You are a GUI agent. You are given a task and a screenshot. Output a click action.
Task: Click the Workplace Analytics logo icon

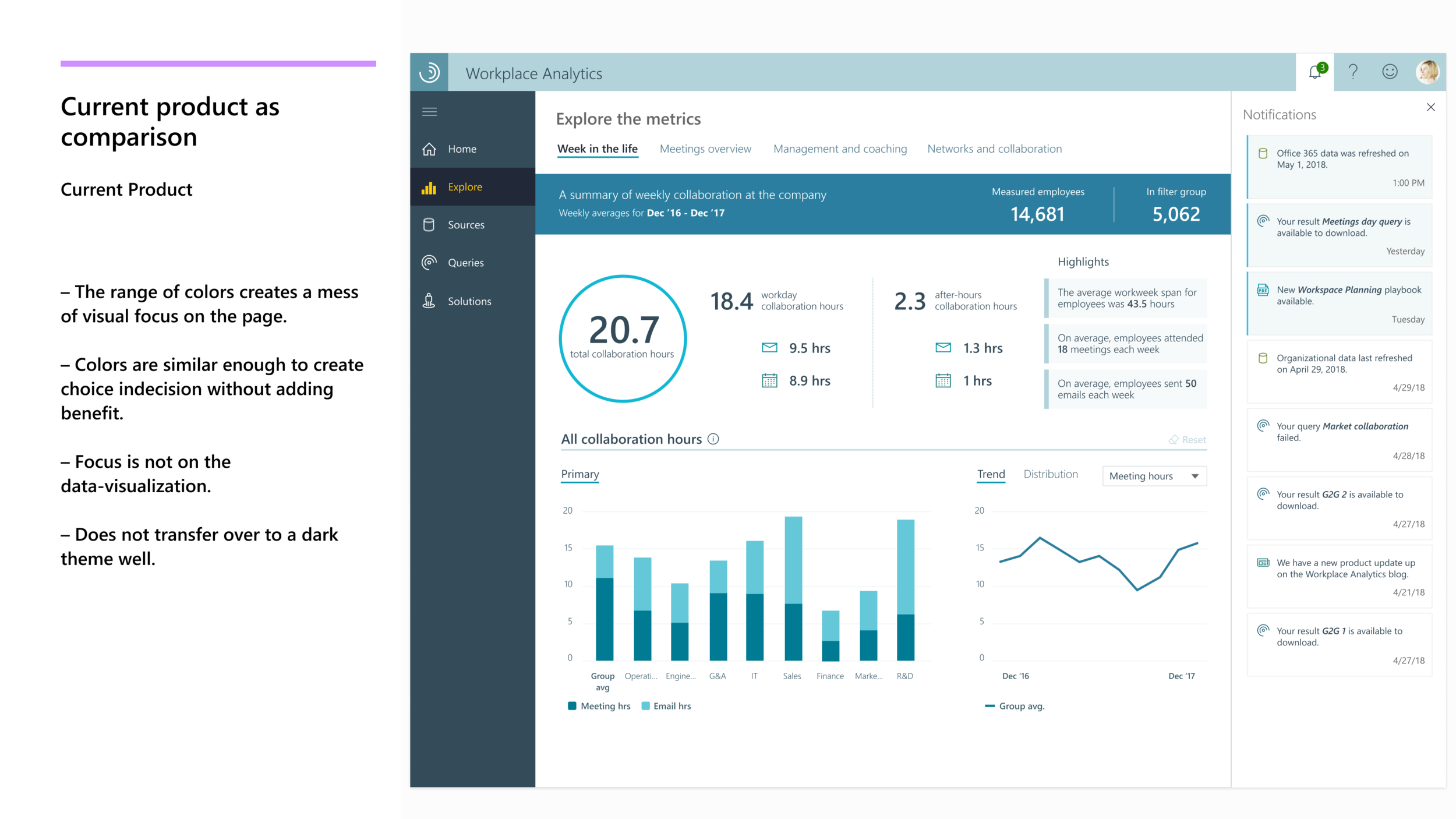429,72
